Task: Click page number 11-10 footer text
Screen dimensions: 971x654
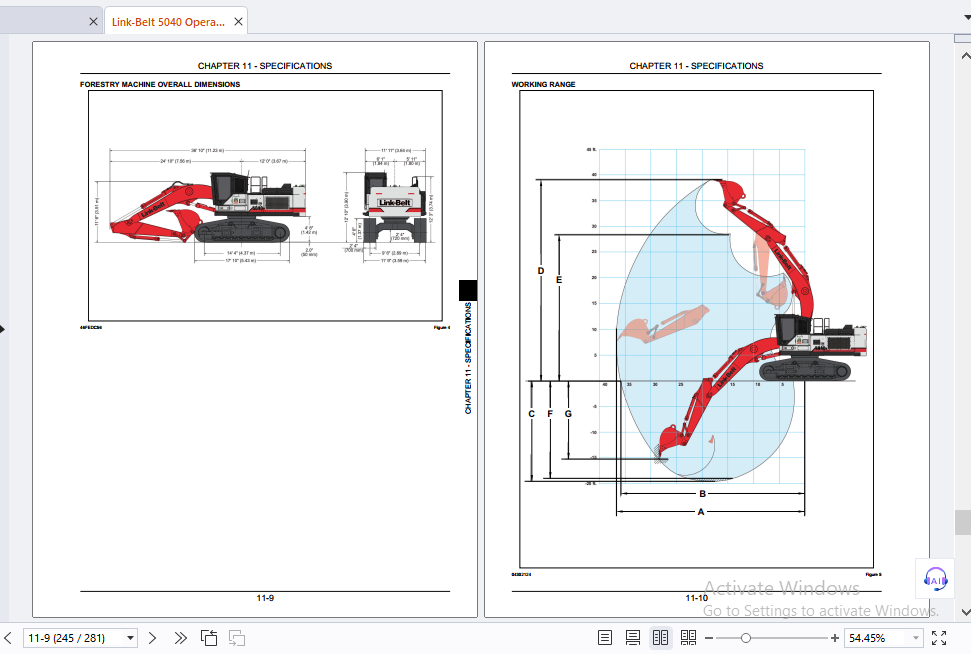Action: (x=696, y=598)
